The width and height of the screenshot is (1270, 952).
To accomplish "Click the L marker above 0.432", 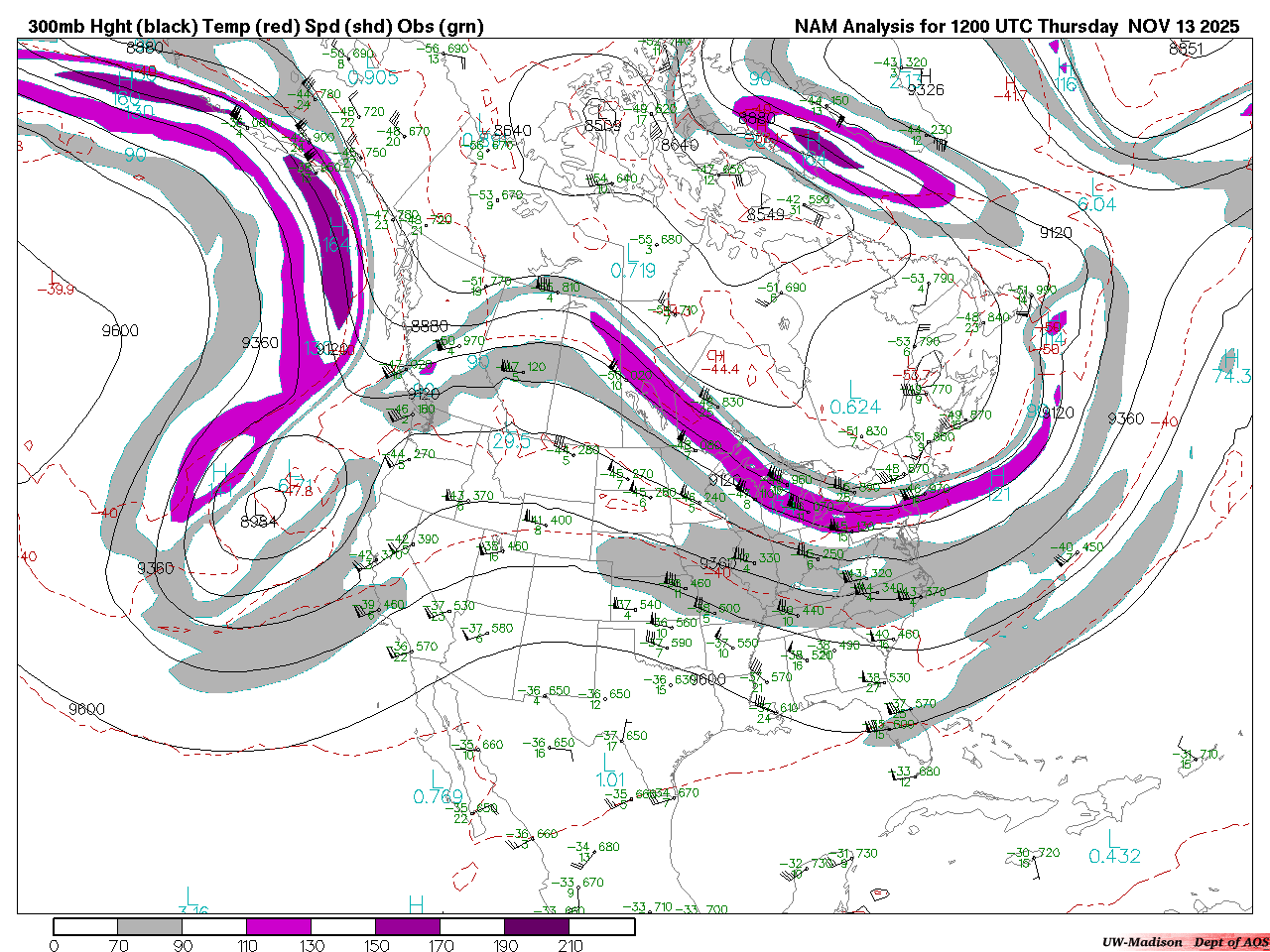I will 1114,836.
